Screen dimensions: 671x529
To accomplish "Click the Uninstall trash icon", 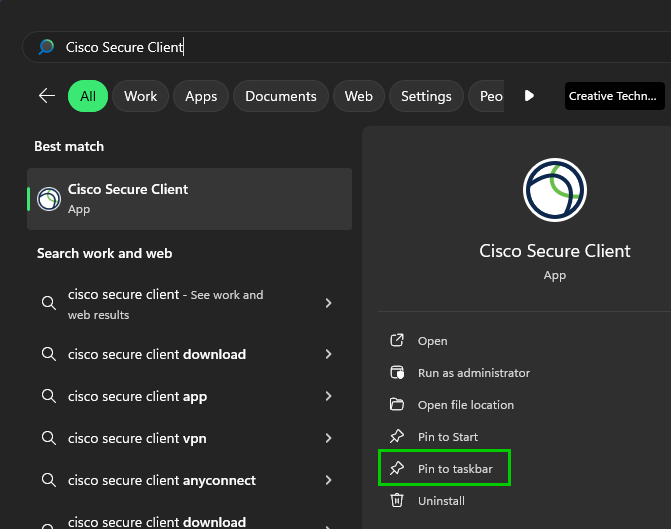I will (397, 501).
